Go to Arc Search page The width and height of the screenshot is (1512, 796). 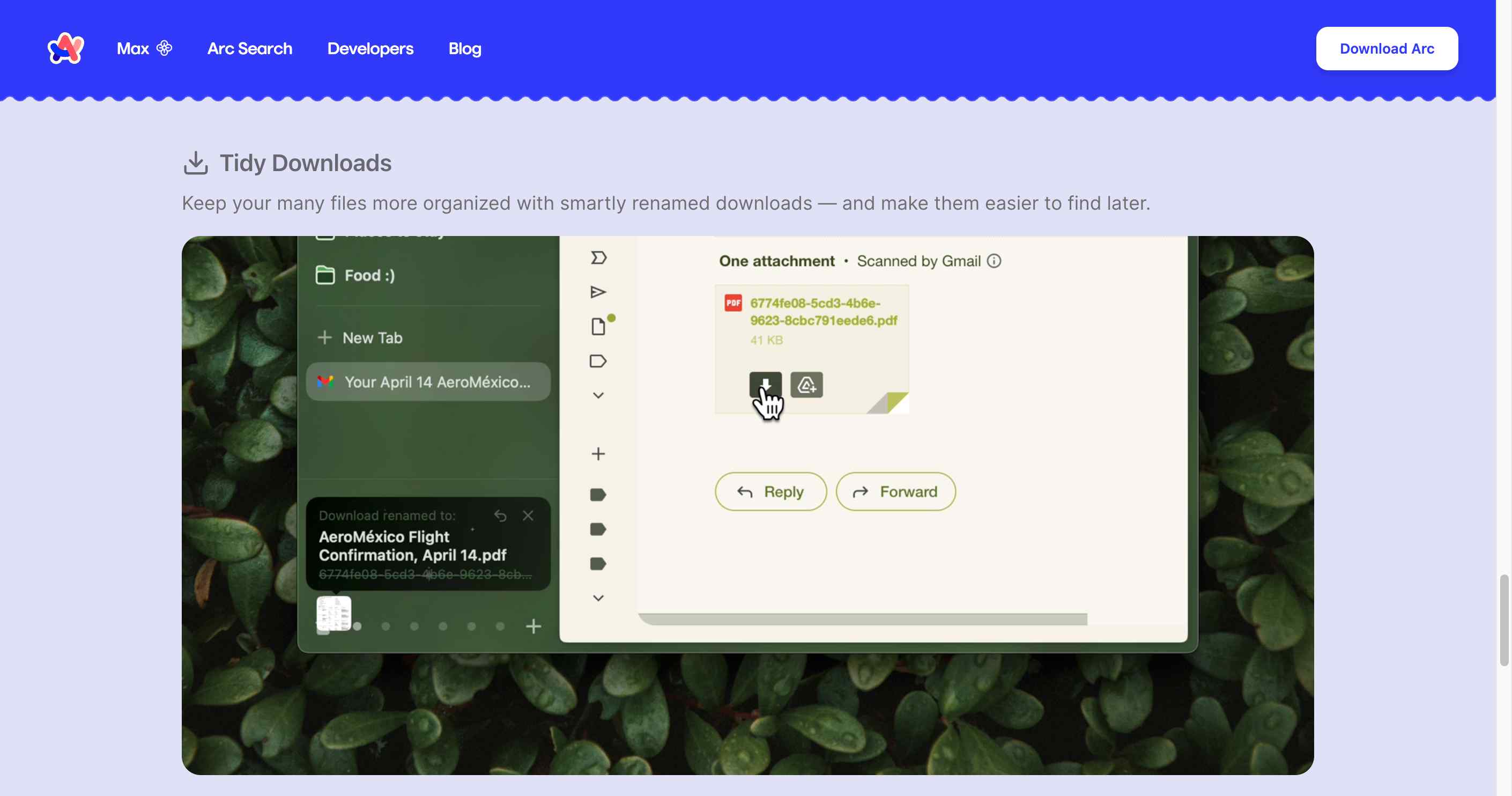pyautogui.click(x=249, y=48)
